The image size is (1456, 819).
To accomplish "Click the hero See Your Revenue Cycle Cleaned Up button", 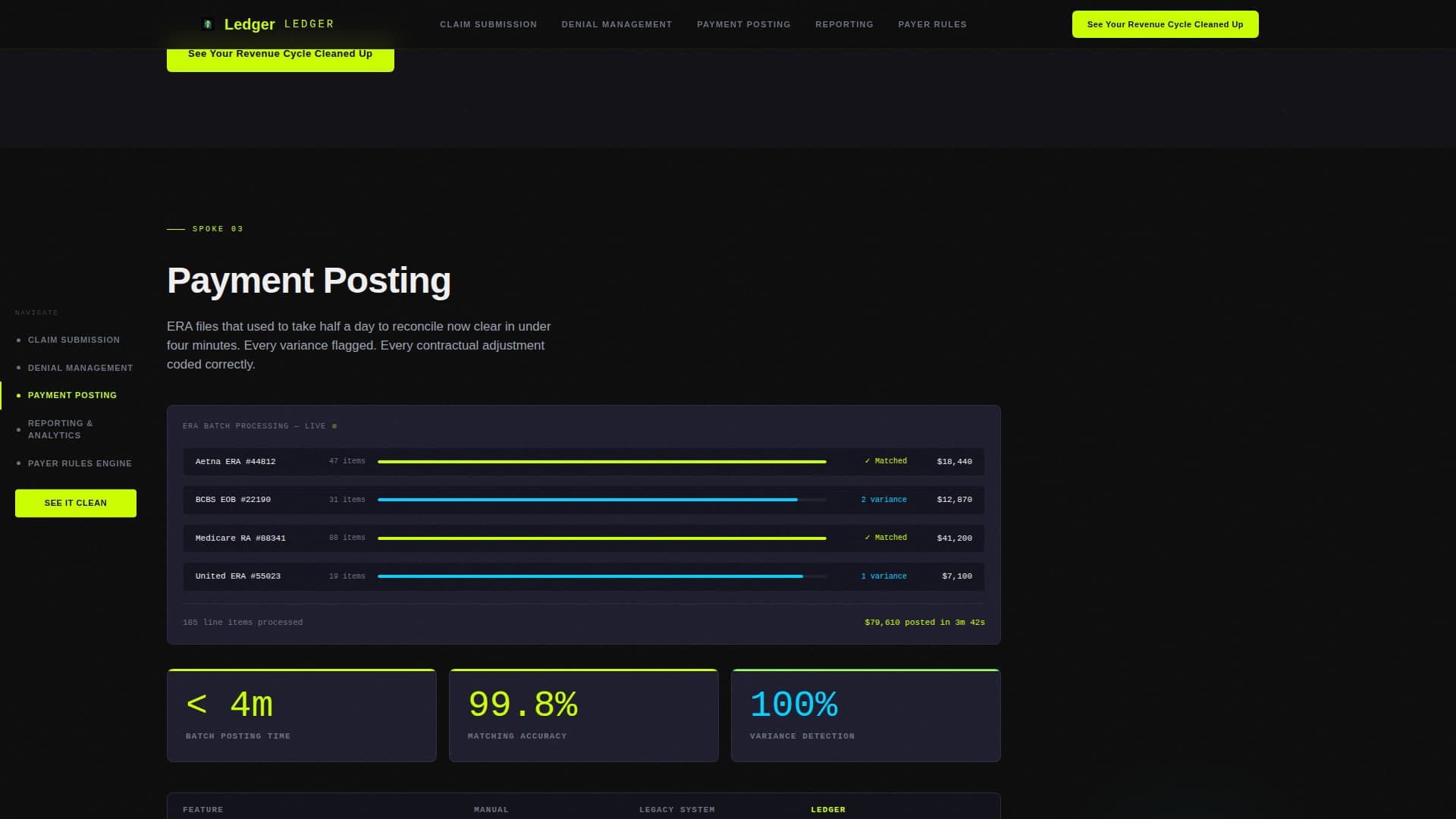I will [x=281, y=60].
